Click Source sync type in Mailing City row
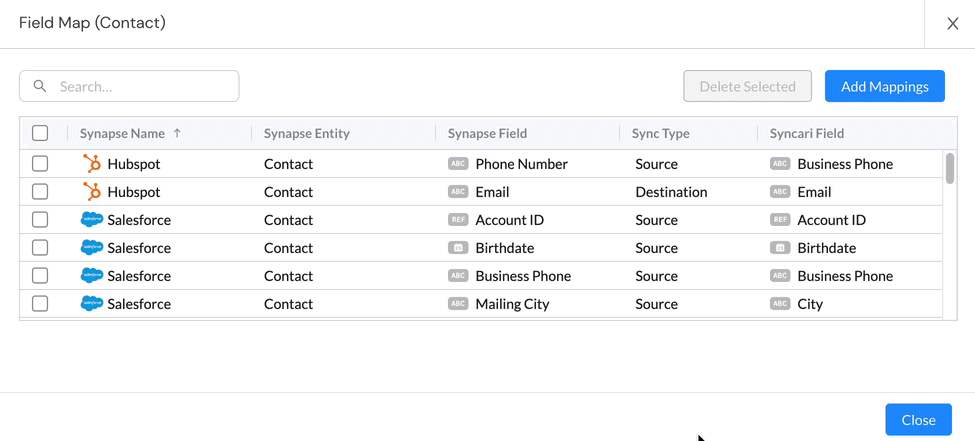The height and width of the screenshot is (441, 975). [656, 304]
